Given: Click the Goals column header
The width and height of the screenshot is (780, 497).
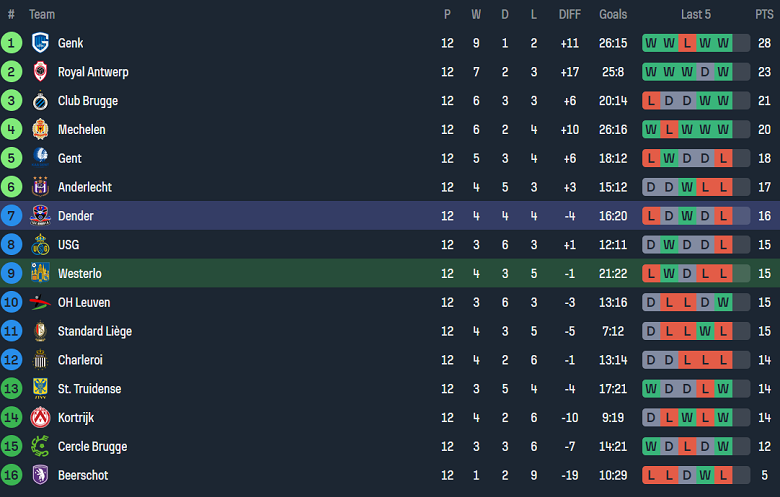Looking at the screenshot, I should pyautogui.click(x=613, y=15).
